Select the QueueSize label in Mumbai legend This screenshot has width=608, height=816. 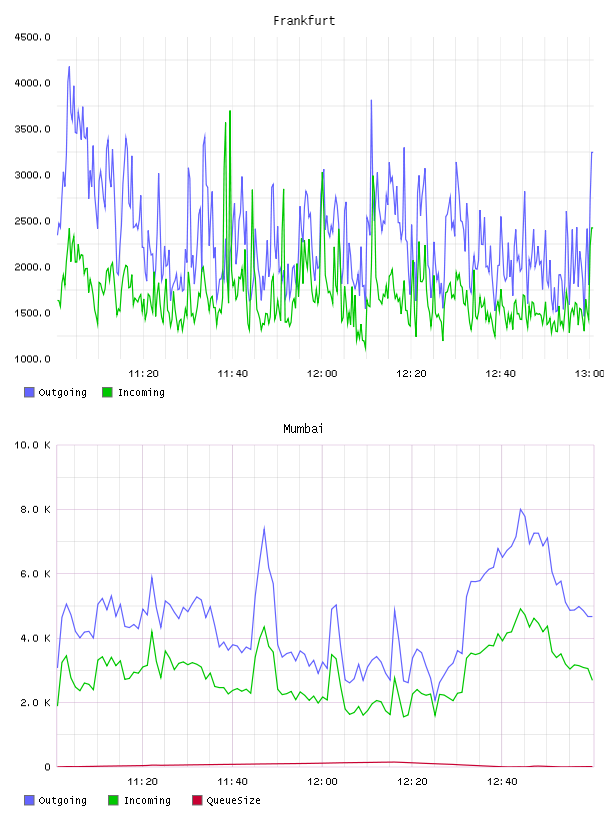coord(233,800)
